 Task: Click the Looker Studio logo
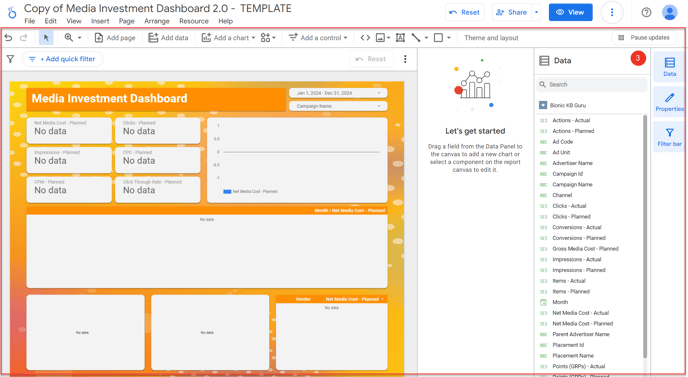(x=12, y=13)
